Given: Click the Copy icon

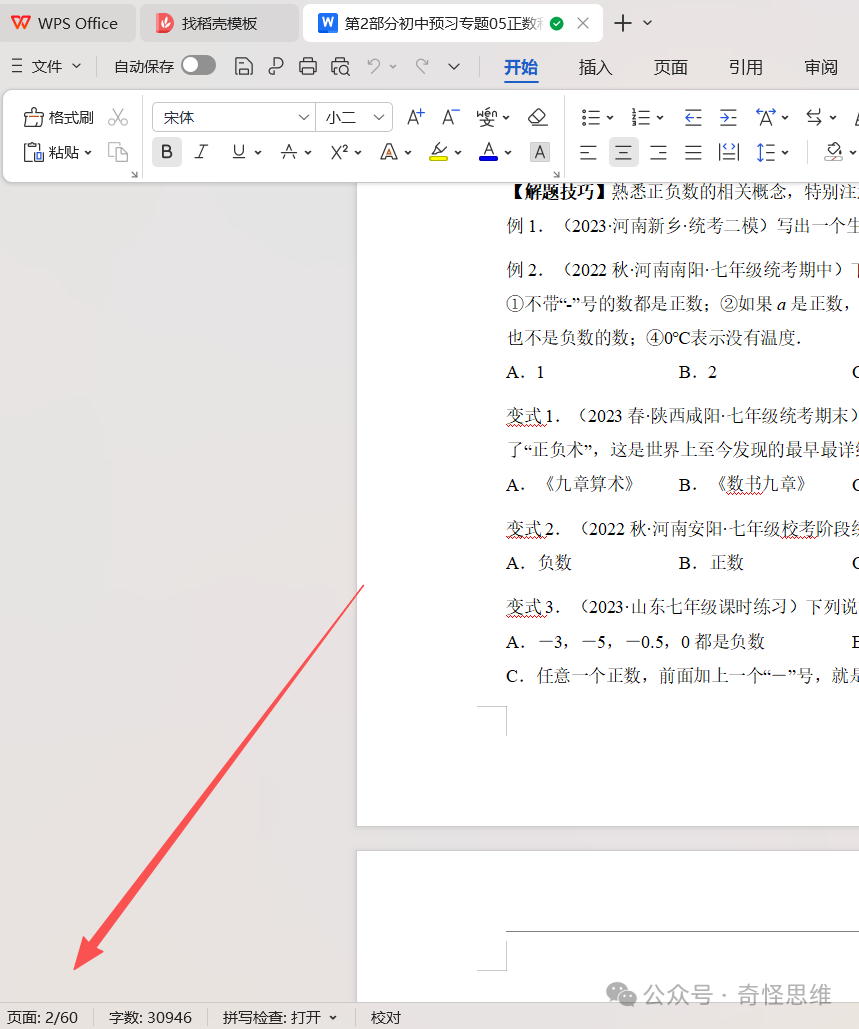Looking at the screenshot, I should pyautogui.click(x=118, y=152).
